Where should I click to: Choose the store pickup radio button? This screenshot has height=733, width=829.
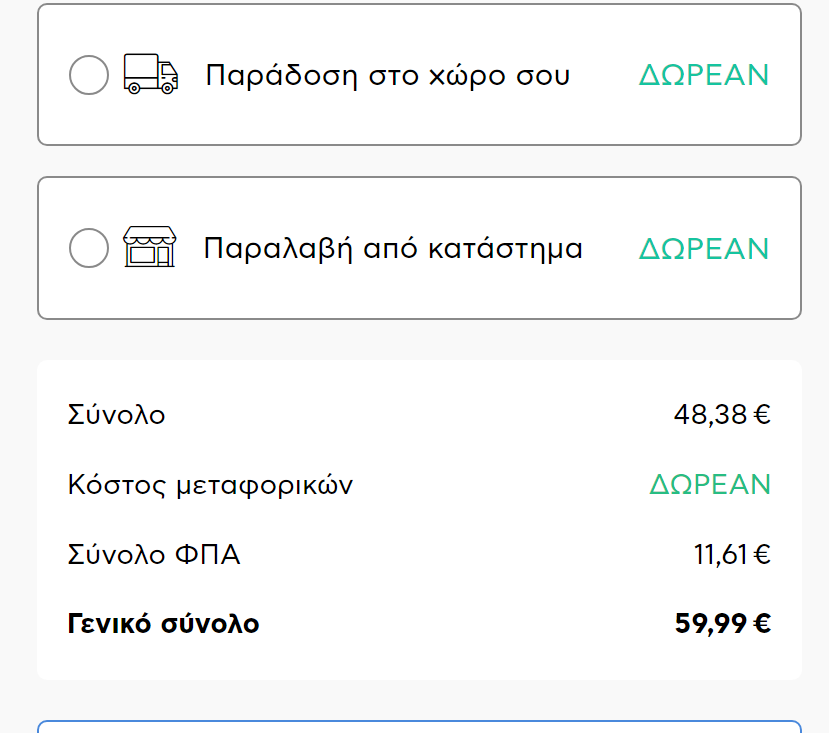(89, 248)
